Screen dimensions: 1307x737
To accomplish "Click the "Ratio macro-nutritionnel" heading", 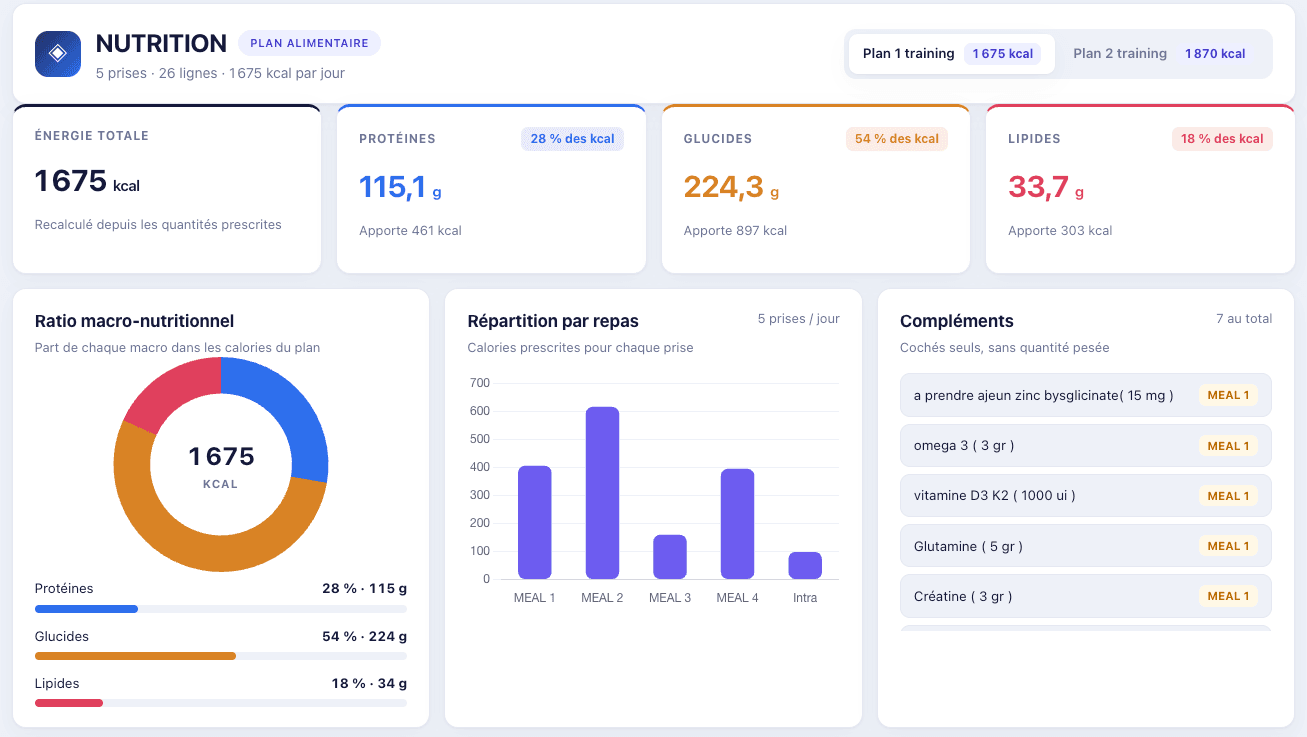I will click(134, 321).
